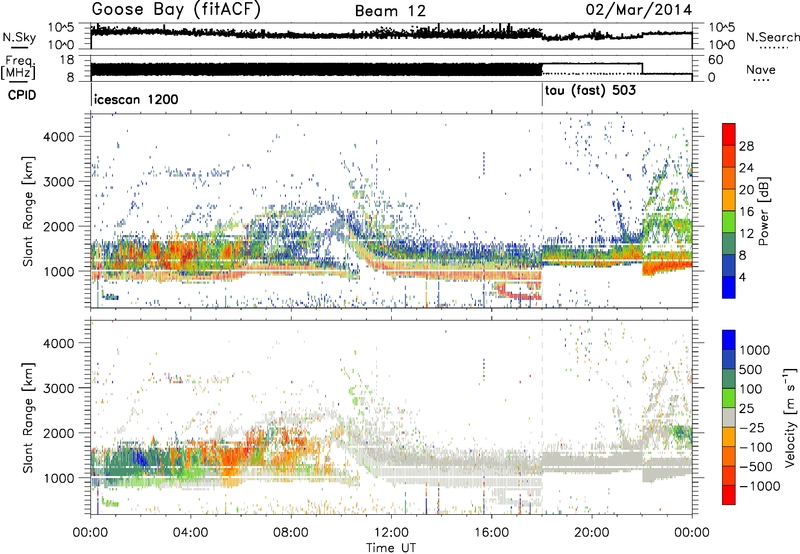
Task: Click the 'Velocity [m s-1]' color bar label
Action: click(x=790, y=417)
